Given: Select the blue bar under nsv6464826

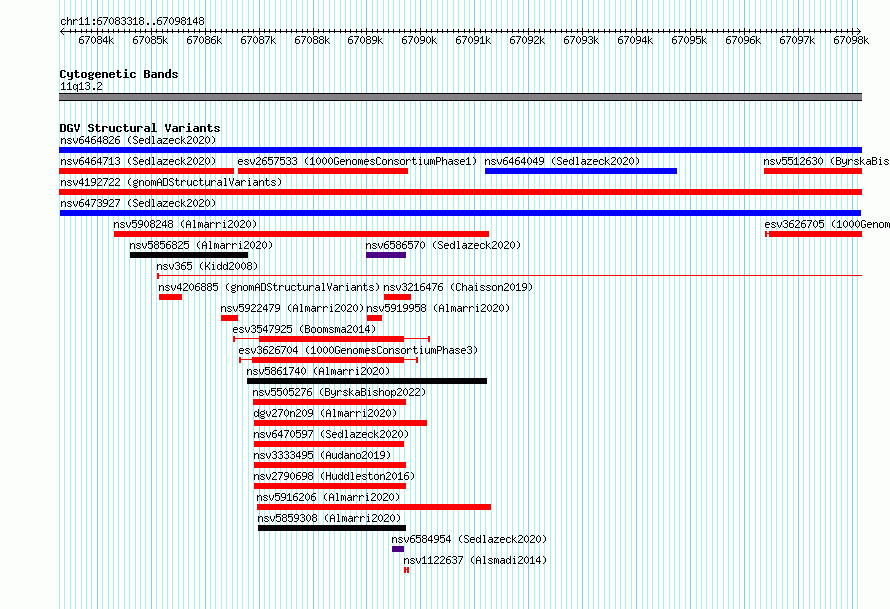Looking at the screenshot, I should tap(460, 150).
